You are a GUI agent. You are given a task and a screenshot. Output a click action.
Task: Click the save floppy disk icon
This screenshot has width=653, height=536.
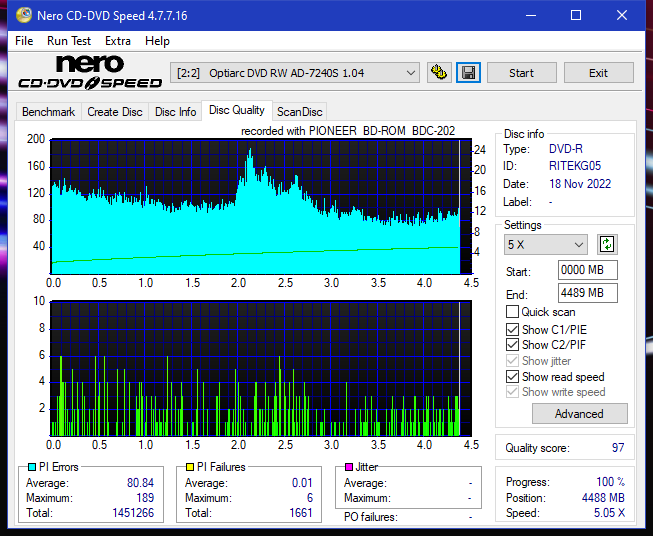468,73
